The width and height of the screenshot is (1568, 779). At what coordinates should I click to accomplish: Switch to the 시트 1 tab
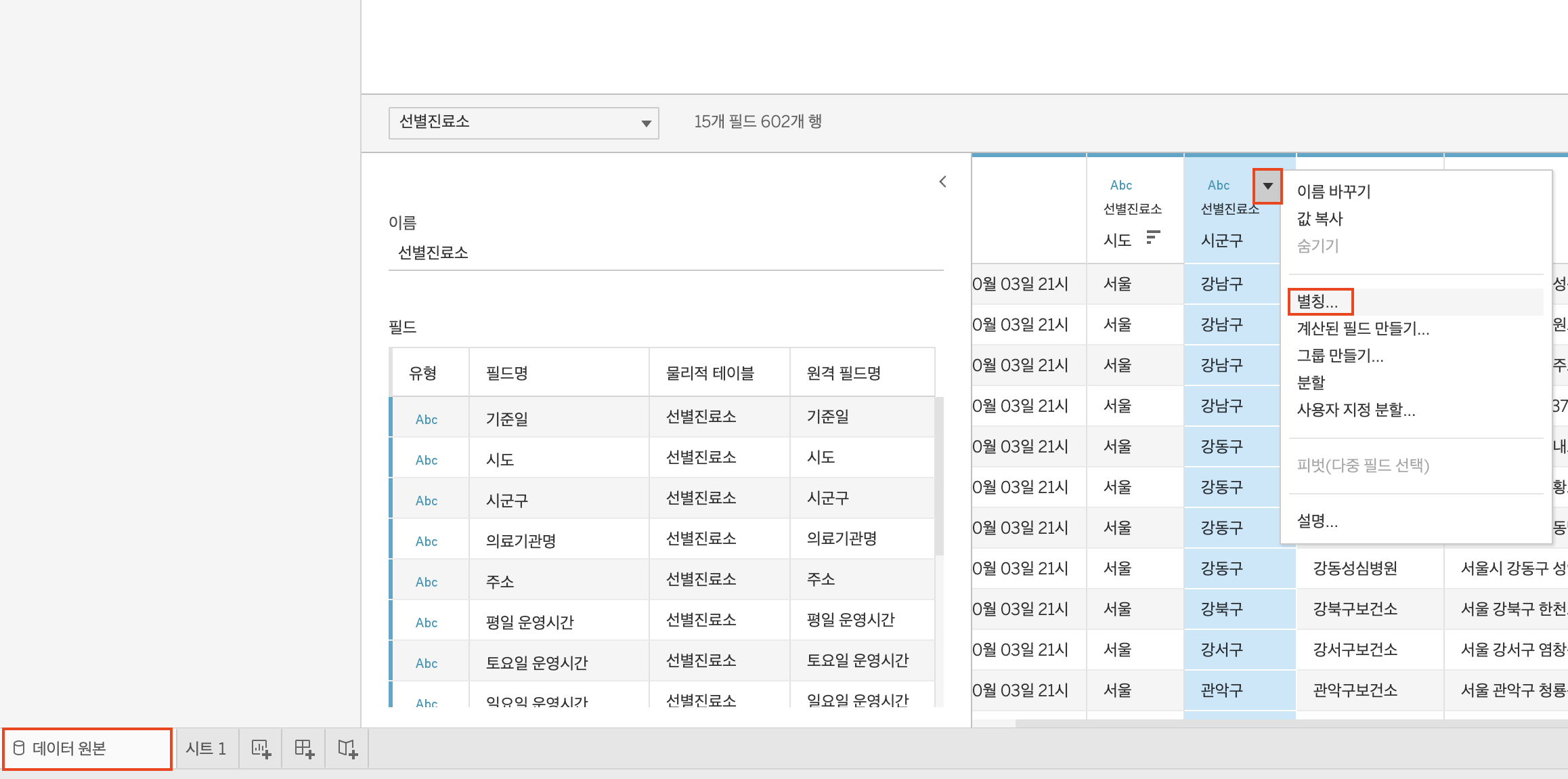[206, 749]
